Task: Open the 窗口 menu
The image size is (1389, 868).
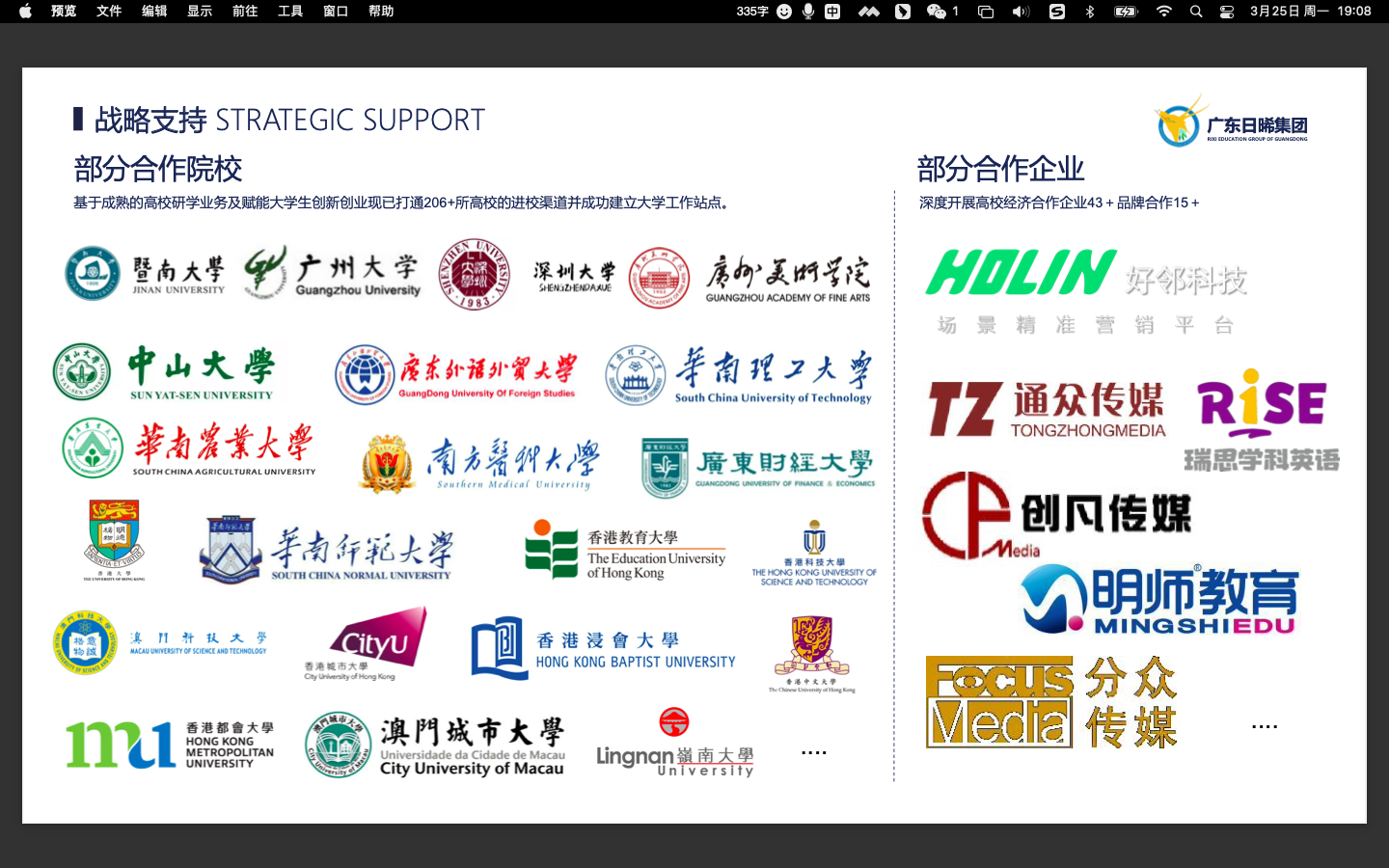Action: (336, 12)
